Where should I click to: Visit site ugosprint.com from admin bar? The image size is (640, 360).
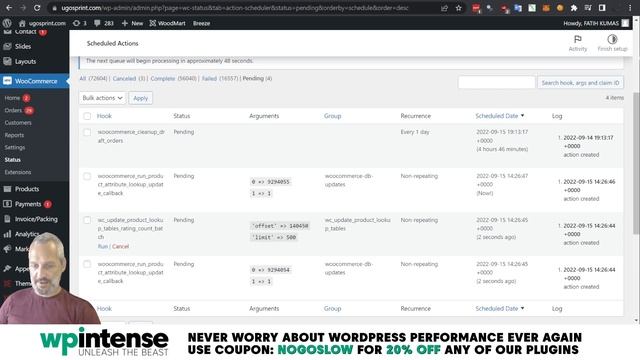click(42, 23)
